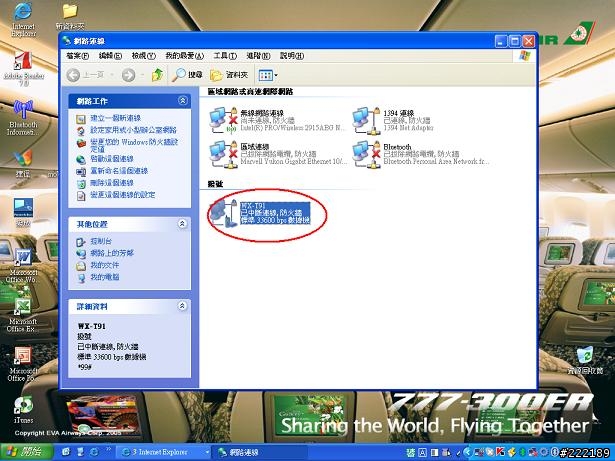
Task: Select the Adobe Reader 7.0 desktop icon
Action: (x=24, y=68)
